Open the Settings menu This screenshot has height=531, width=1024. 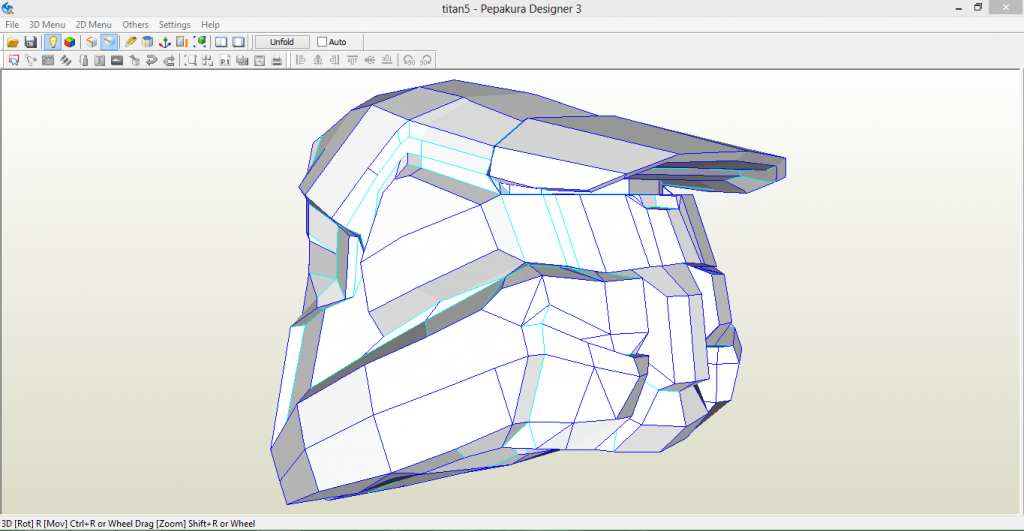pyautogui.click(x=174, y=24)
